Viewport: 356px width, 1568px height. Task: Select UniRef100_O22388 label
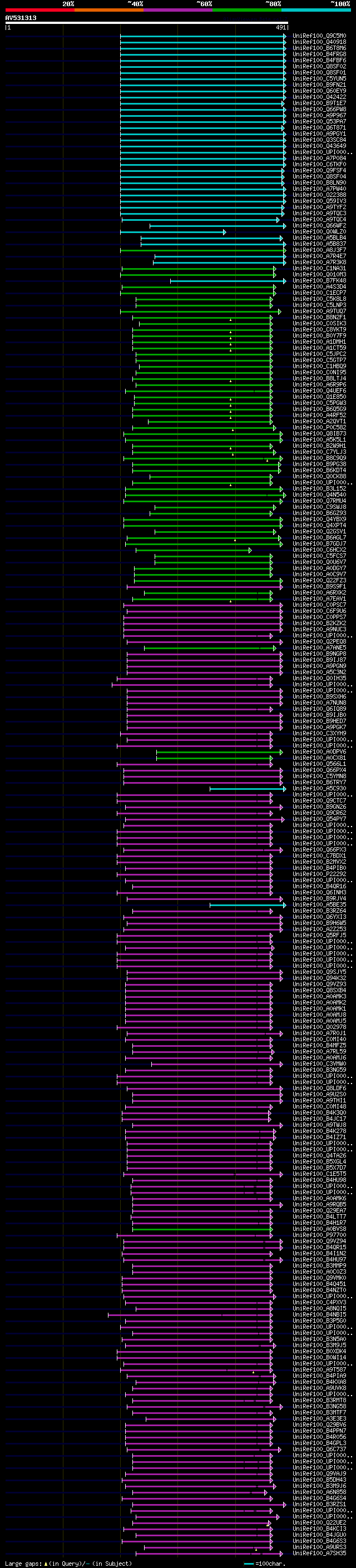(x=319, y=195)
